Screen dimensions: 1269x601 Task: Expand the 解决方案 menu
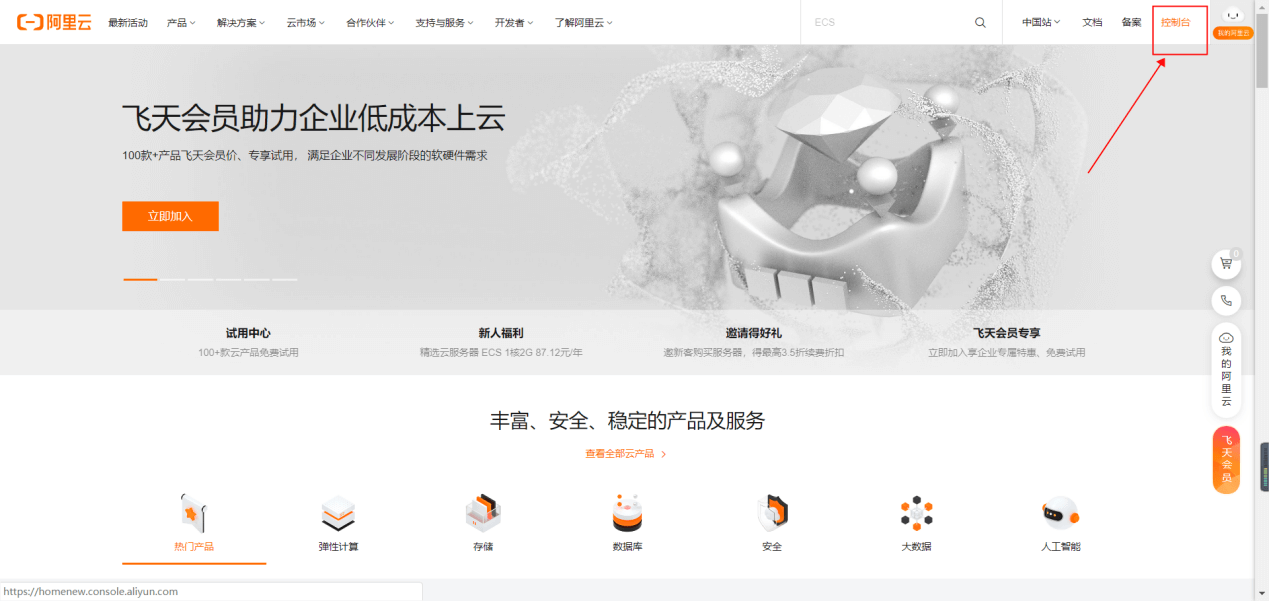[241, 22]
